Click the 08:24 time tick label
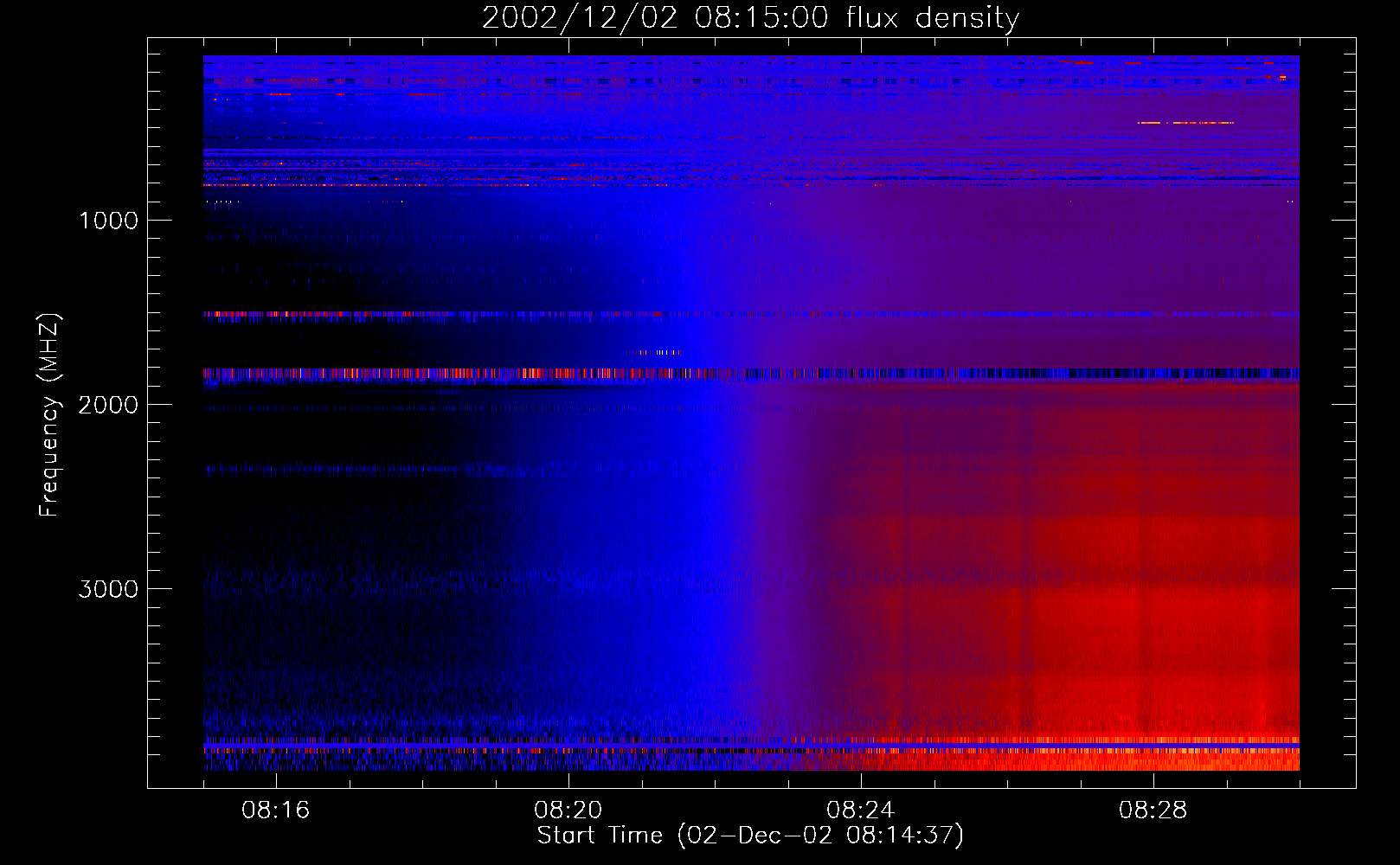 (861, 811)
